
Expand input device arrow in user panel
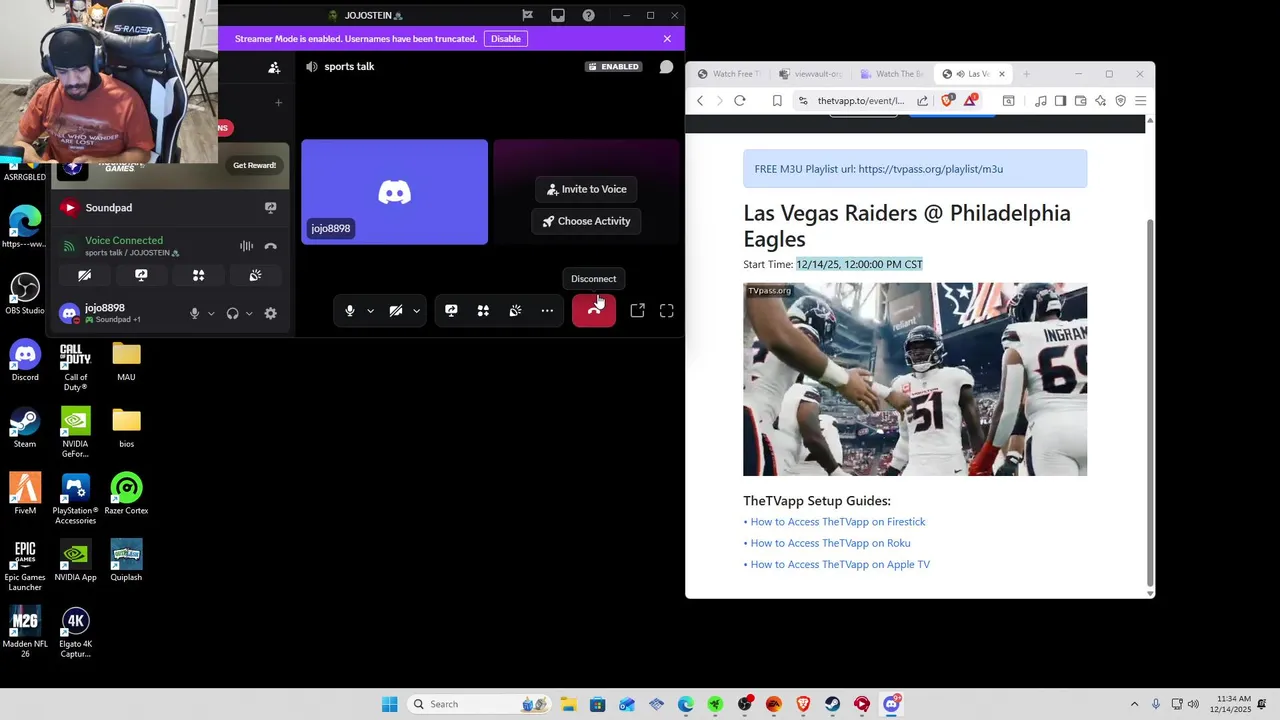coord(211,314)
